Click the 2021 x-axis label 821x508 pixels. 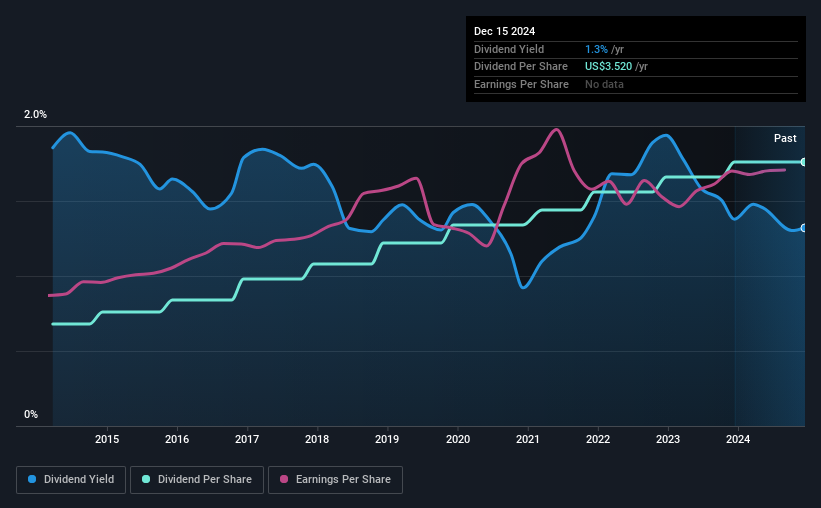point(528,439)
